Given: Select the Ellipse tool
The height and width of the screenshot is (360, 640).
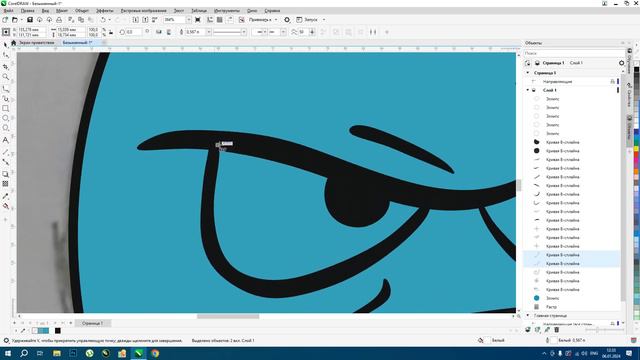Looking at the screenshot, I should tap(5, 118).
